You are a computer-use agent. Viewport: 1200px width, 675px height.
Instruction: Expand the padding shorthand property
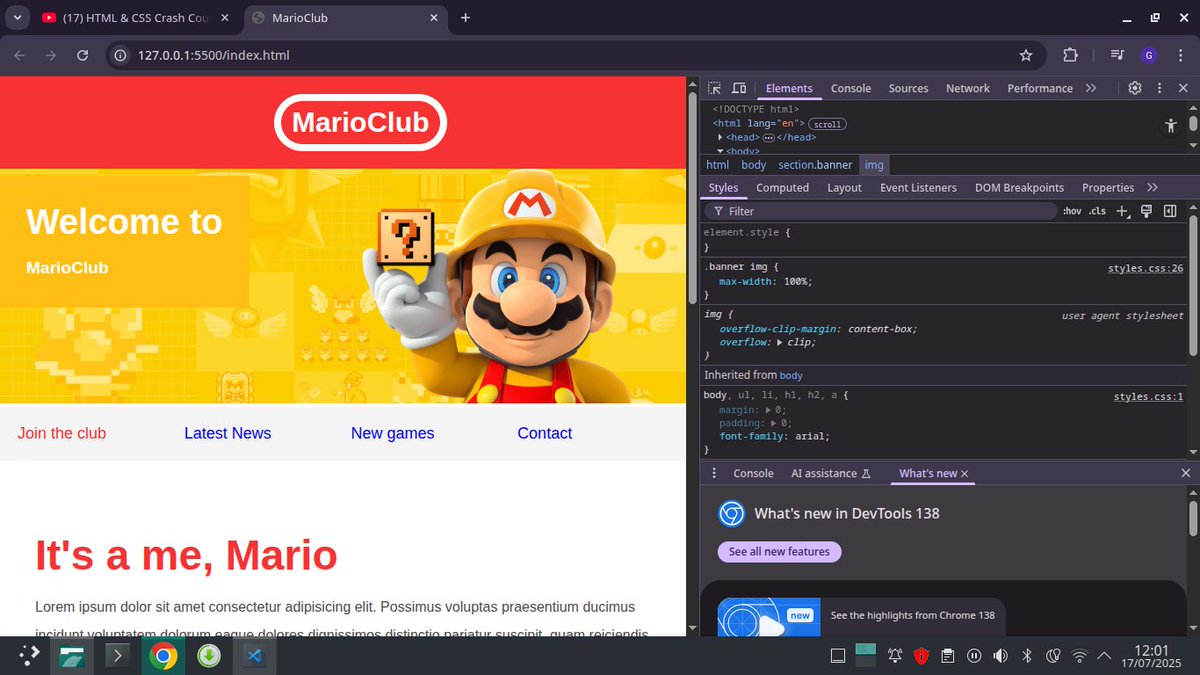pos(776,423)
